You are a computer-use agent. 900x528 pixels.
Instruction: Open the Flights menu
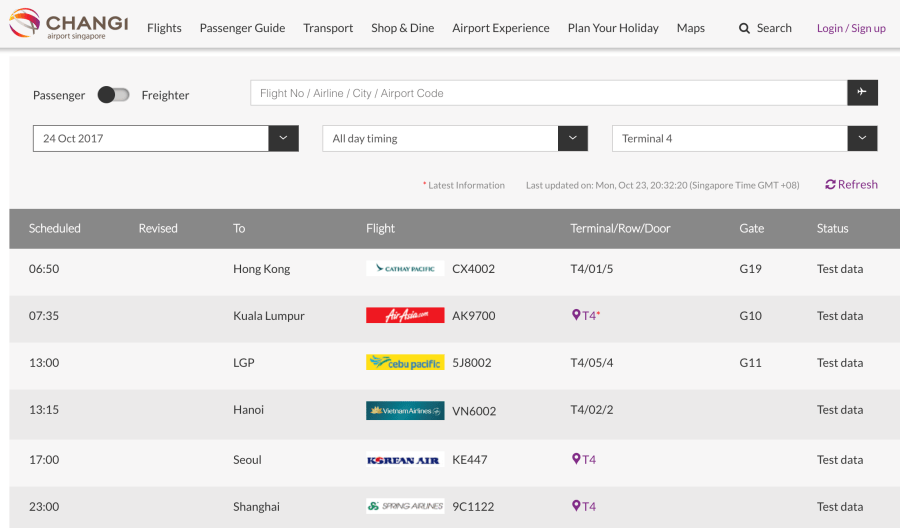pos(164,28)
